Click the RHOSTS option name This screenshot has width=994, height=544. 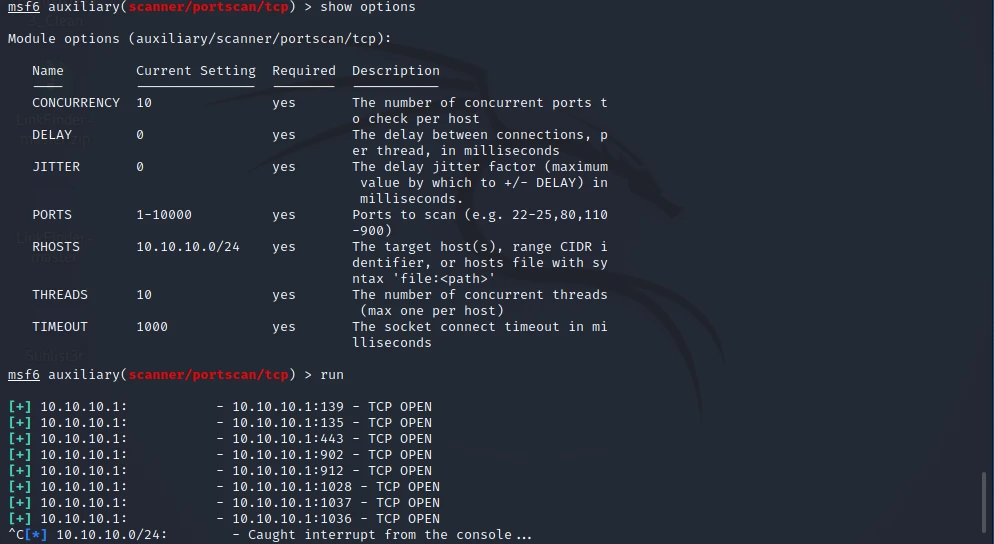[56, 247]
